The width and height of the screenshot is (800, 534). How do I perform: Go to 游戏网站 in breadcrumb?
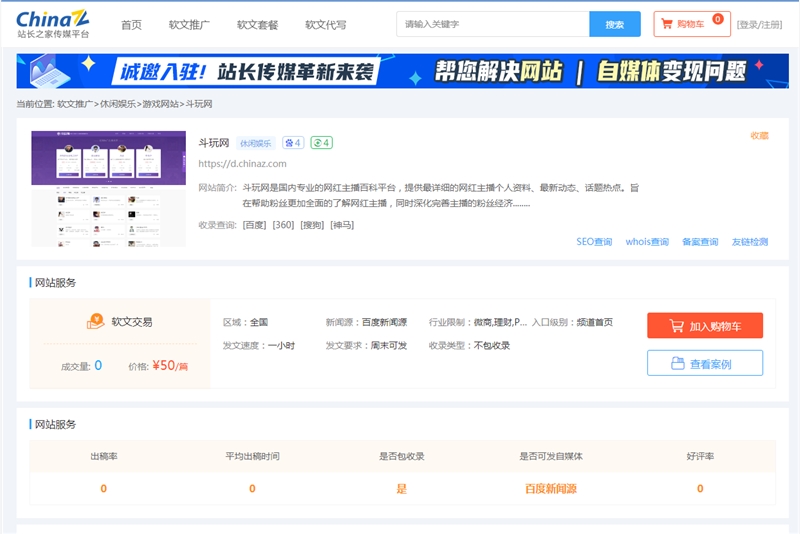tap(160, 104)
